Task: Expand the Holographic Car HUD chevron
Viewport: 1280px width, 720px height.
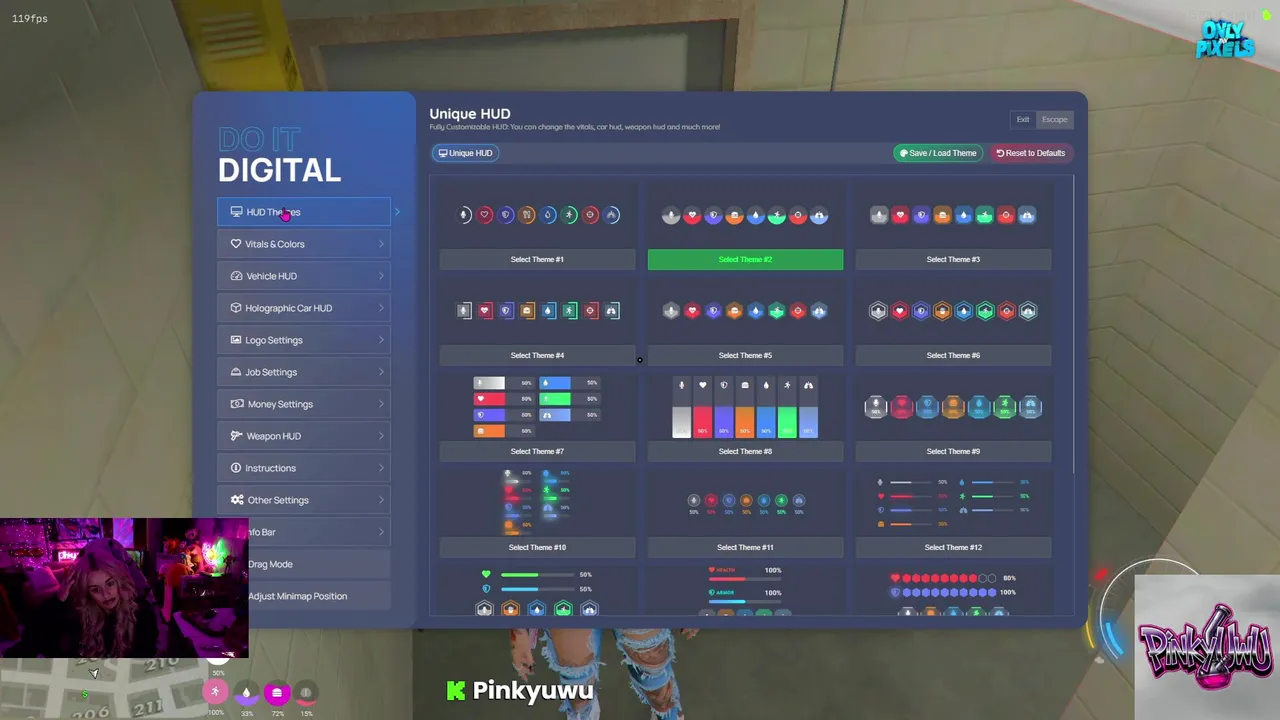Action: 381,308
